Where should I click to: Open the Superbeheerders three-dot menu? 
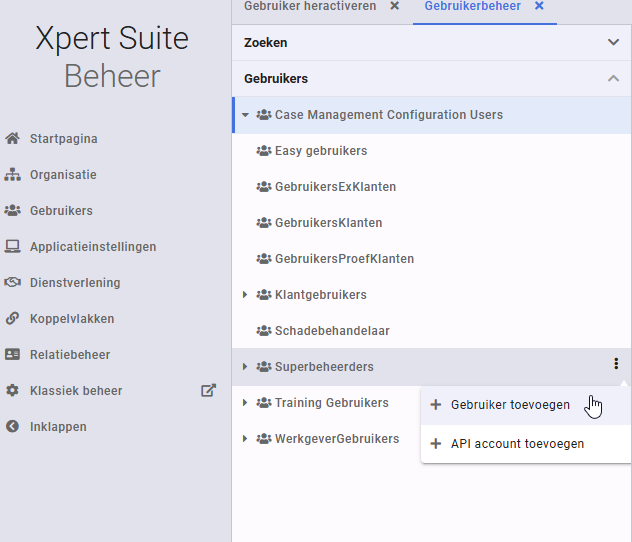(616, 363)
